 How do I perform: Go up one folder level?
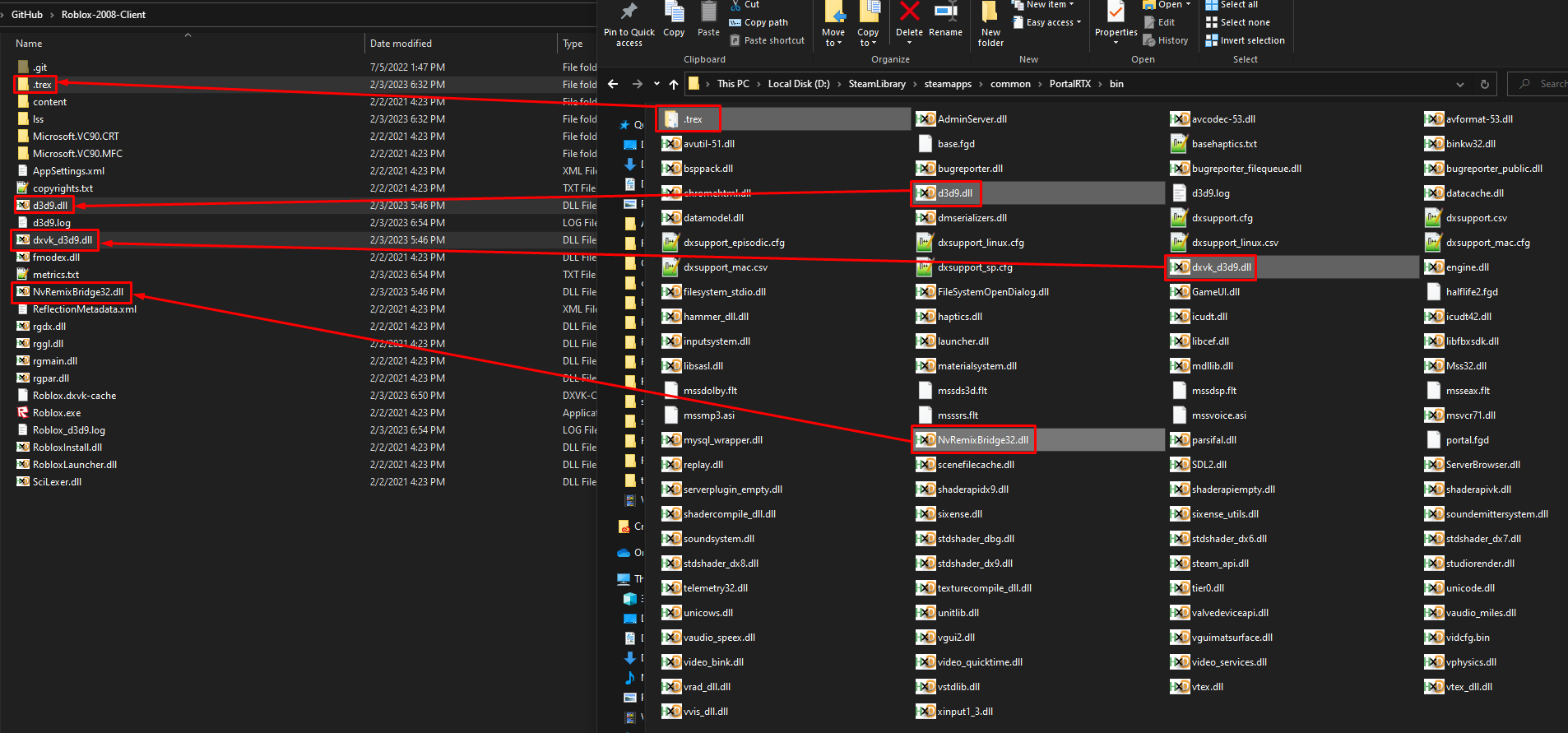(674, 84)
